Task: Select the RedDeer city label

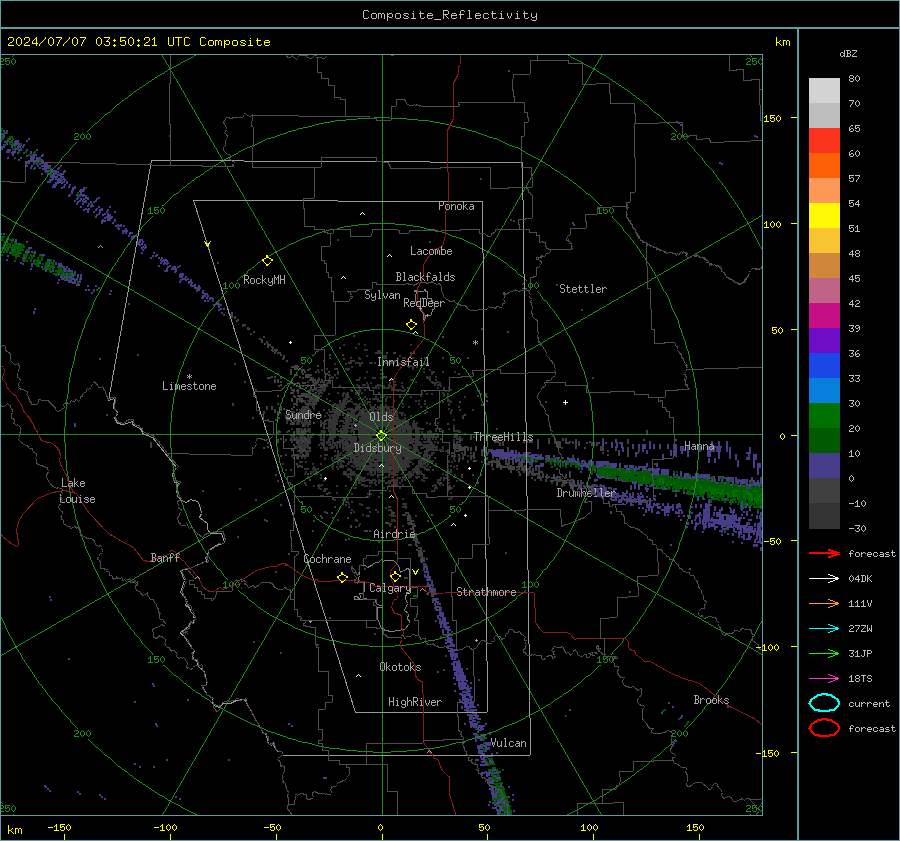Action: click(x=424, y=303)
